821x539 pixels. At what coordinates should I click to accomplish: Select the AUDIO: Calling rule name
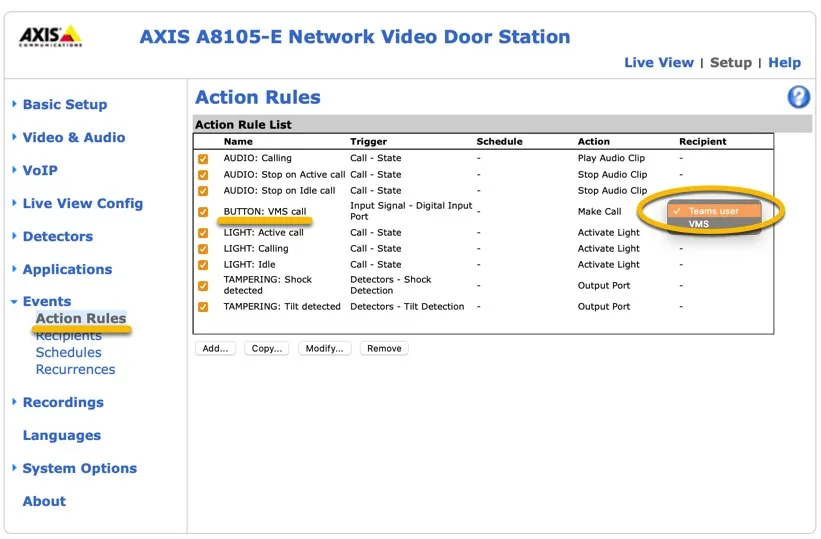click(258, 158)
